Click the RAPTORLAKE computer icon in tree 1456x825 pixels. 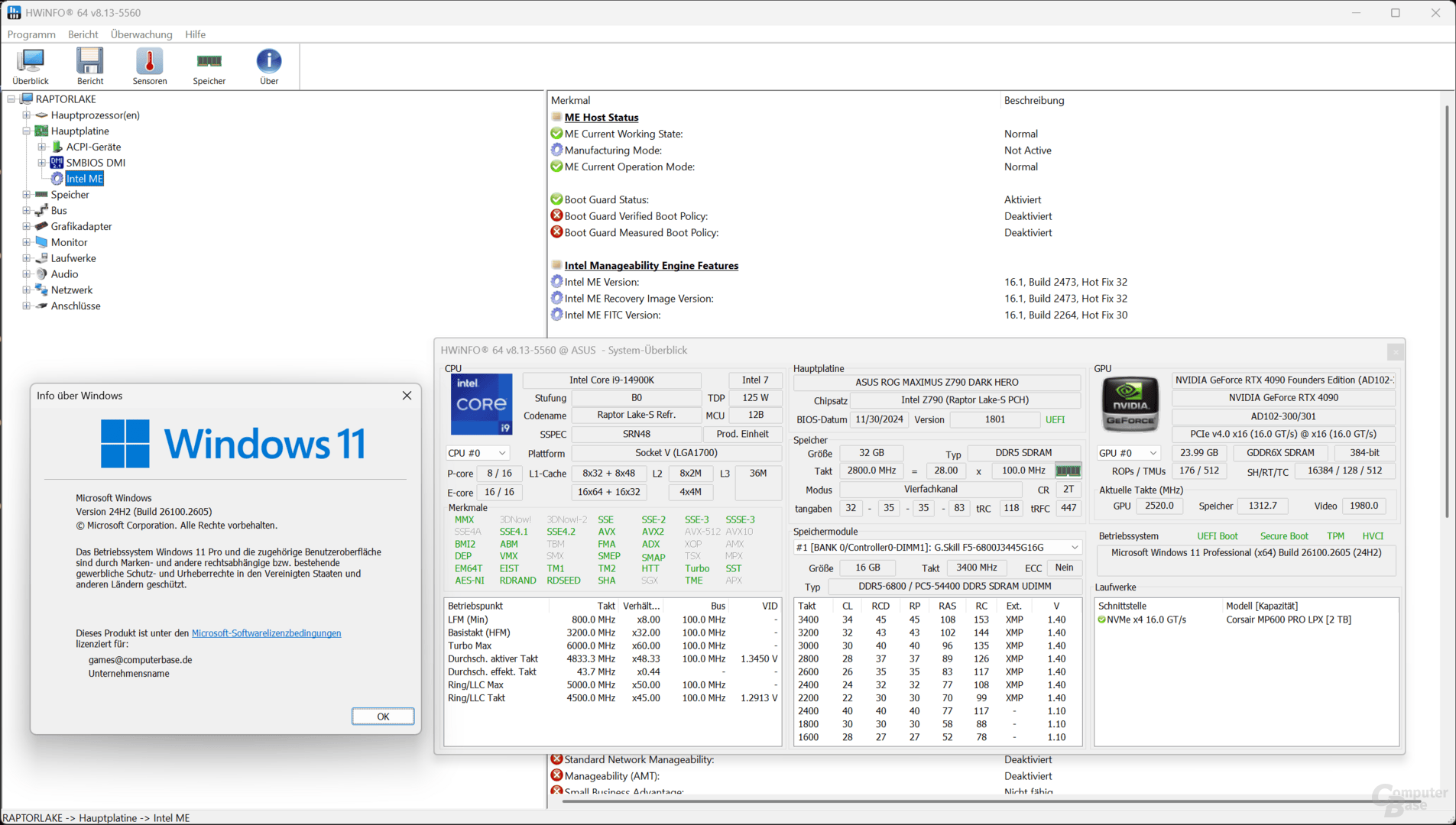(x=27, y=99)
